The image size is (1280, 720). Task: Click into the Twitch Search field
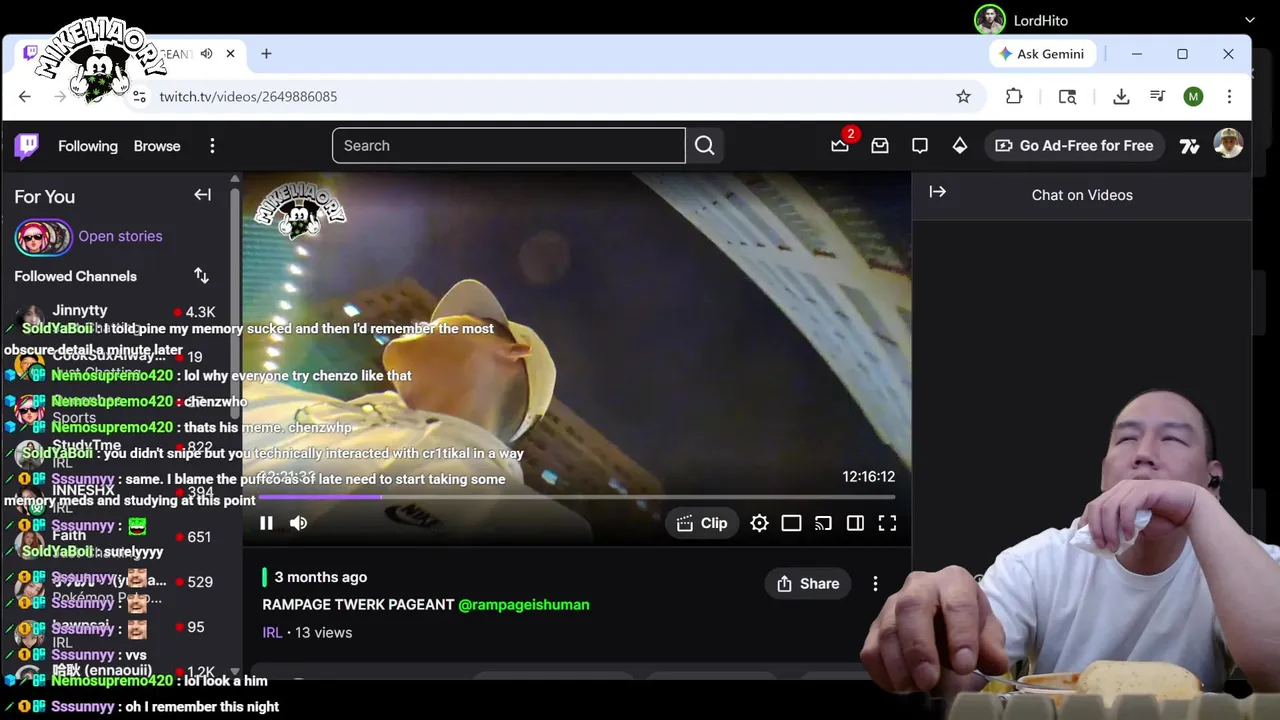(508, 146)
